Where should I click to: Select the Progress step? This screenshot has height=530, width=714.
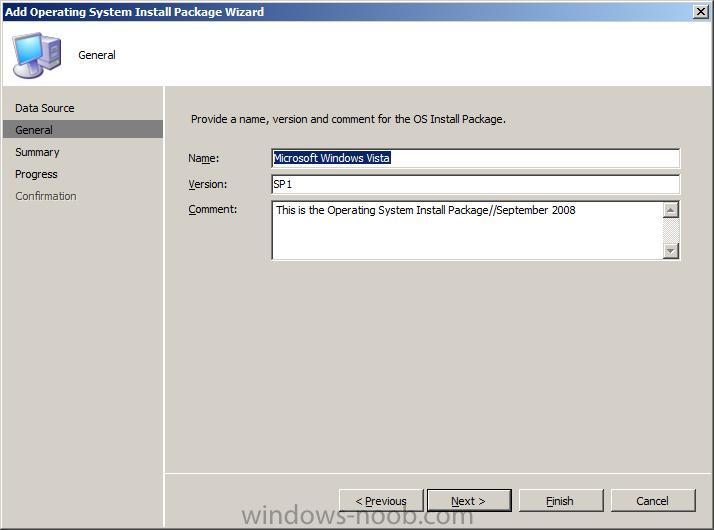tap(36, 174)
